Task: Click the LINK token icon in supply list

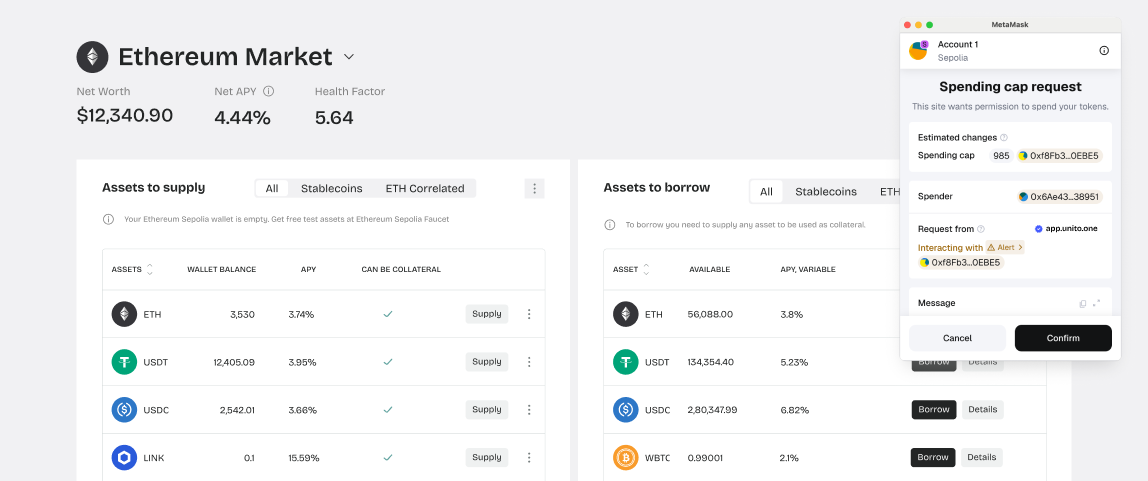Action: click(x=124, y=457)
